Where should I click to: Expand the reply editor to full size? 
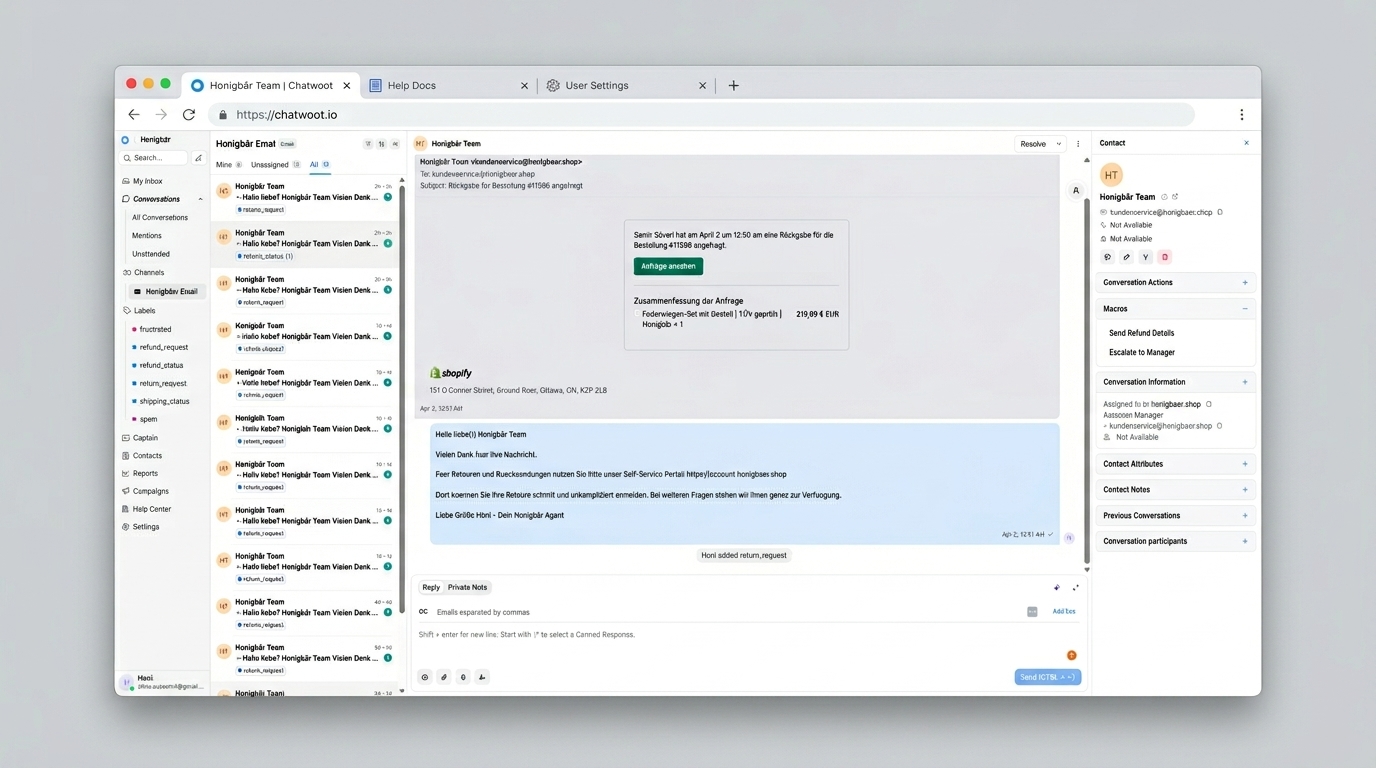(1076, 588)
